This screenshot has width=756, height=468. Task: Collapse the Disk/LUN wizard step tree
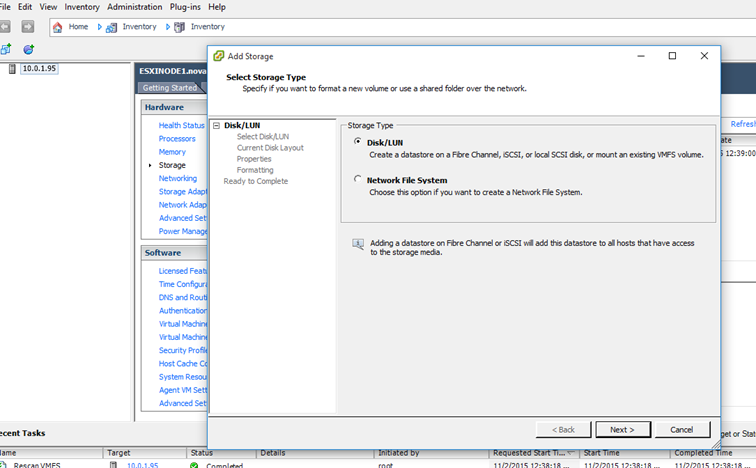[217, 126]
